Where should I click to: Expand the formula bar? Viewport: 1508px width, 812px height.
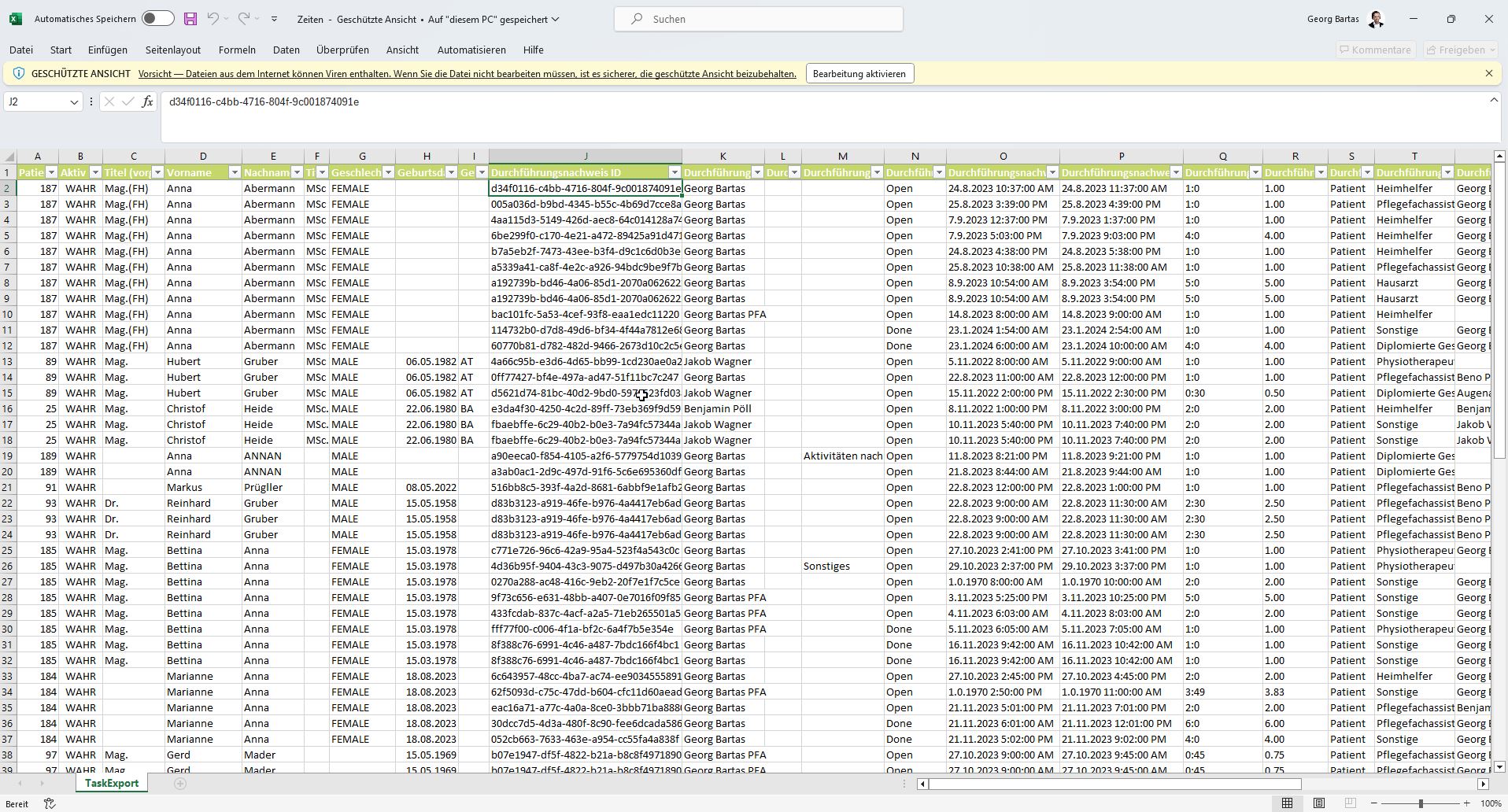pyautogui.click(x=1493, y=100)
